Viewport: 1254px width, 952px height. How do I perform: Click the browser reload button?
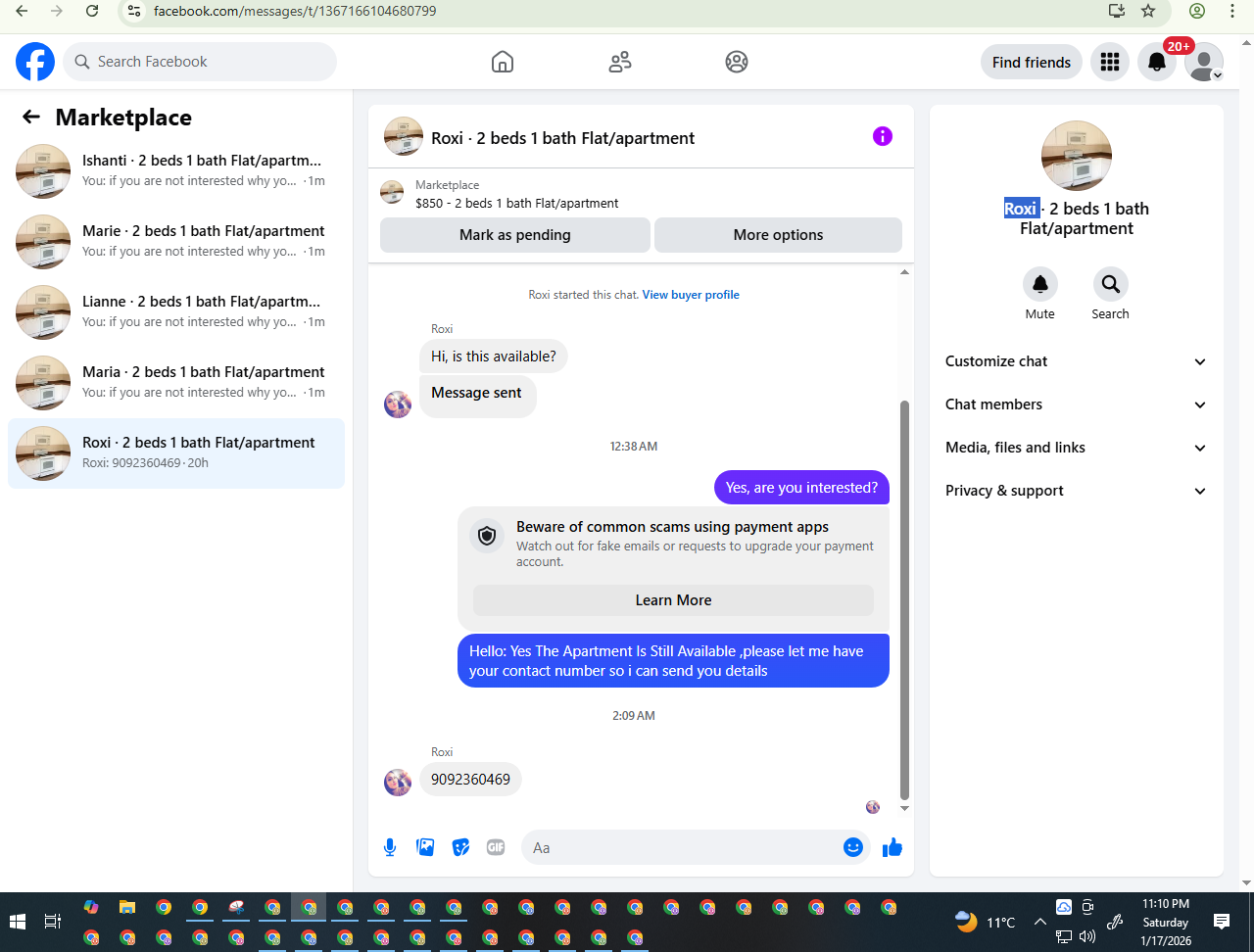(92, 11)
